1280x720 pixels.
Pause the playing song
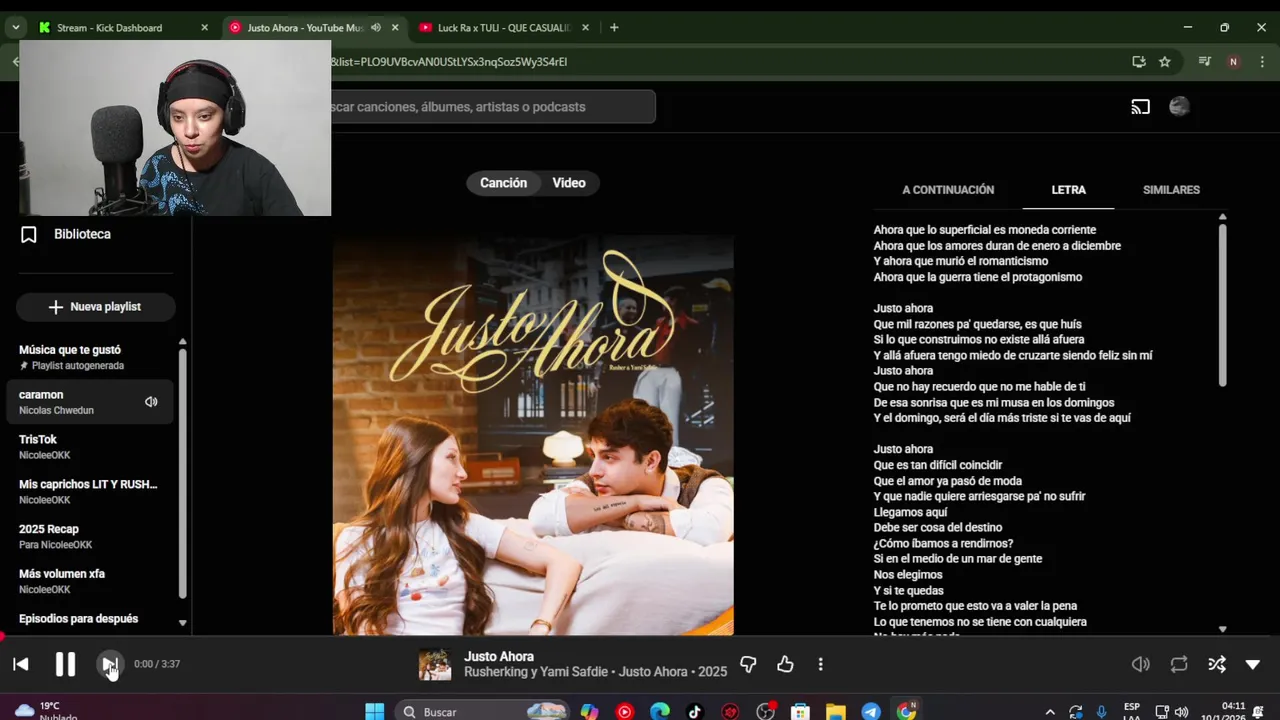[65, 664]
